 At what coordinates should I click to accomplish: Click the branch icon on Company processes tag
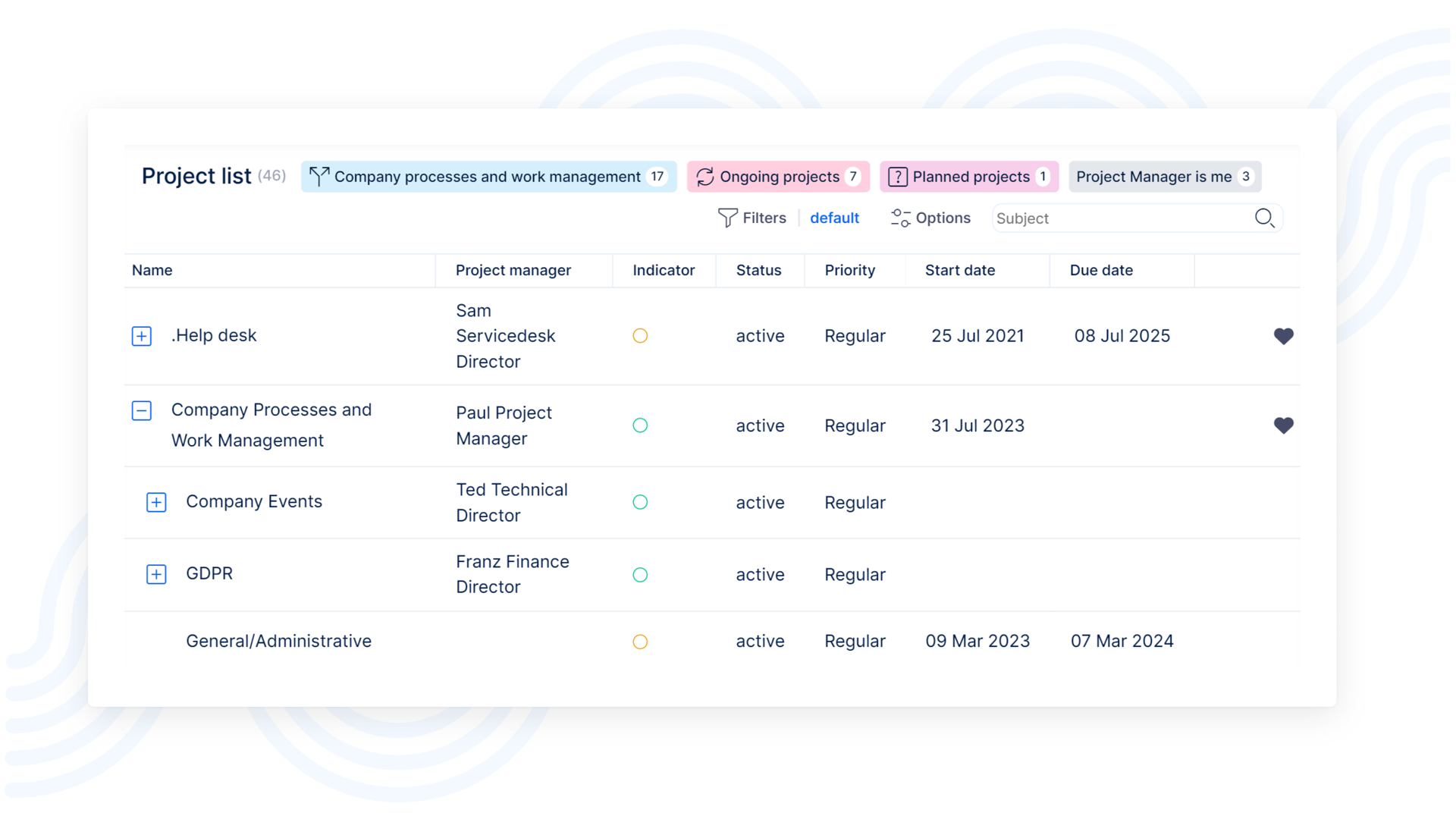pyautogui.click(x=318, y=177)
